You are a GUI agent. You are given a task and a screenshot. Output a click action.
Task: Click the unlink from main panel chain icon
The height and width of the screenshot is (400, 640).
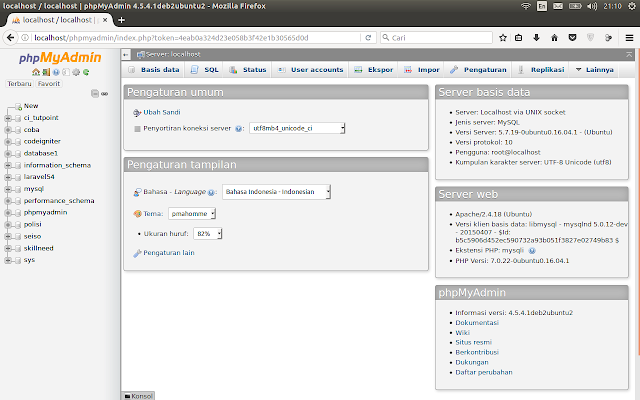(x=104, y=93)
